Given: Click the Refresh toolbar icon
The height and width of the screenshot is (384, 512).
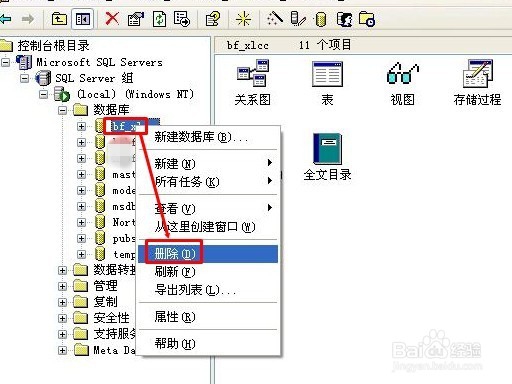Looking at the screenshot, I should point(159,19).
